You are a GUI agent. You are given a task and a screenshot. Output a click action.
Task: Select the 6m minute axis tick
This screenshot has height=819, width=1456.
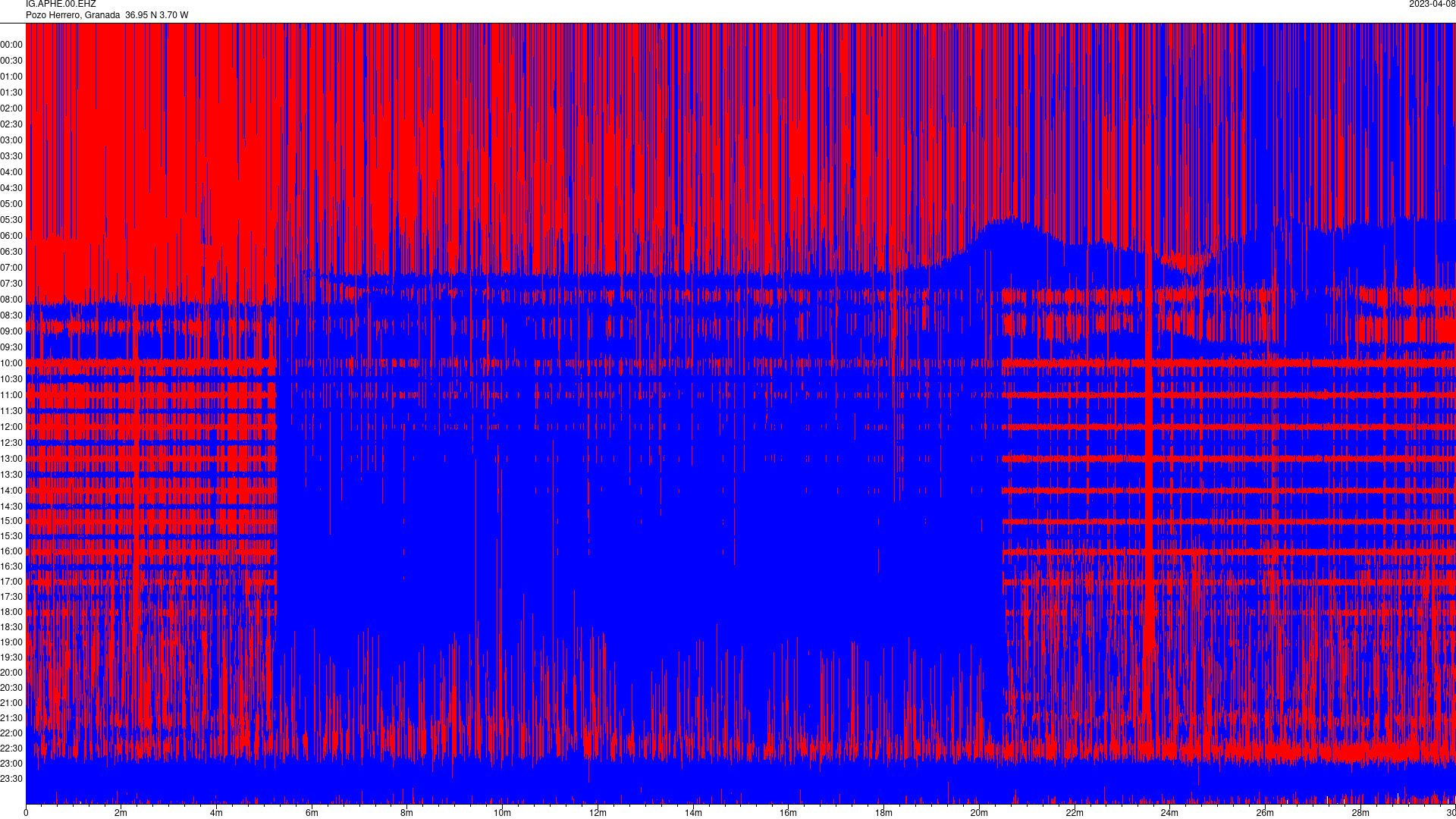coord(312,813)
